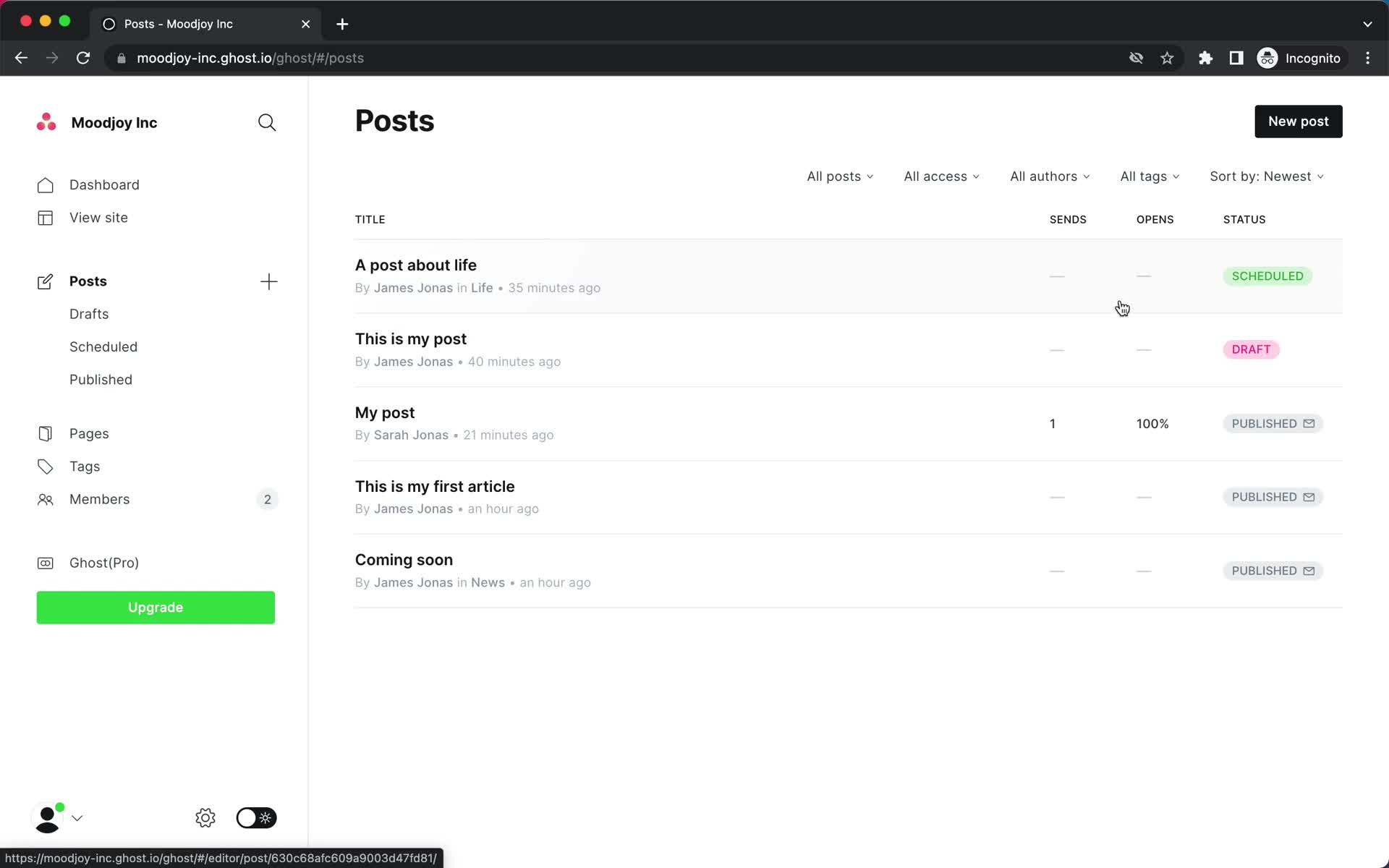Open Chrome three-dot menu
Screen dimensions: 1389x868
click(1367, 58)
